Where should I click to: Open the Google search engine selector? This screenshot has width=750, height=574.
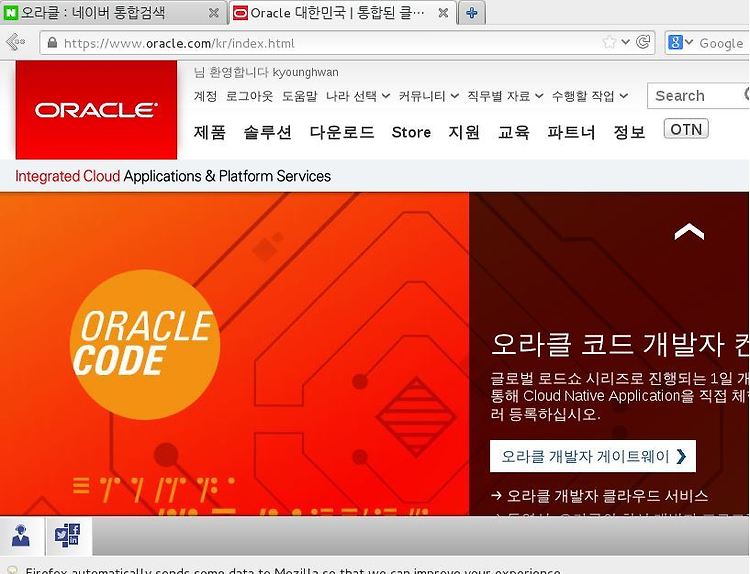pyautogui.click(x=679, y=43)
